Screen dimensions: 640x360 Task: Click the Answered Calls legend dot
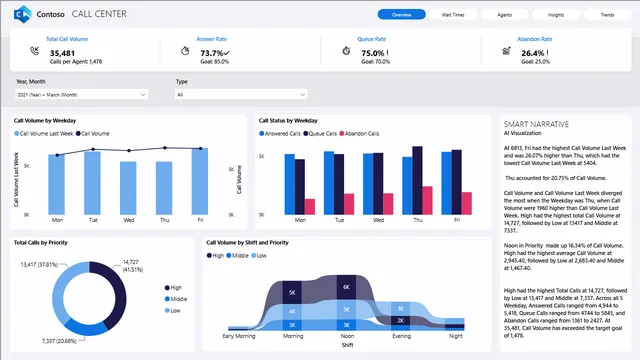click(262, 133)
